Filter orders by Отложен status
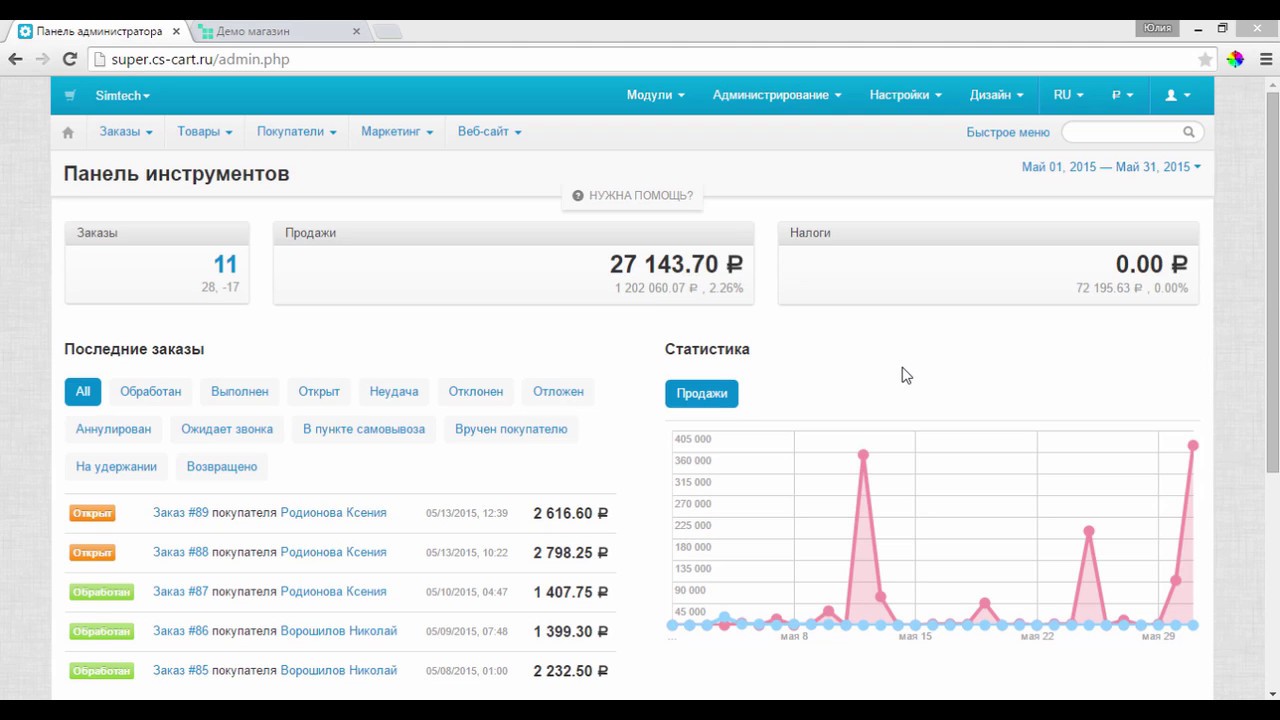1280x720 pixels. (558, 391)
